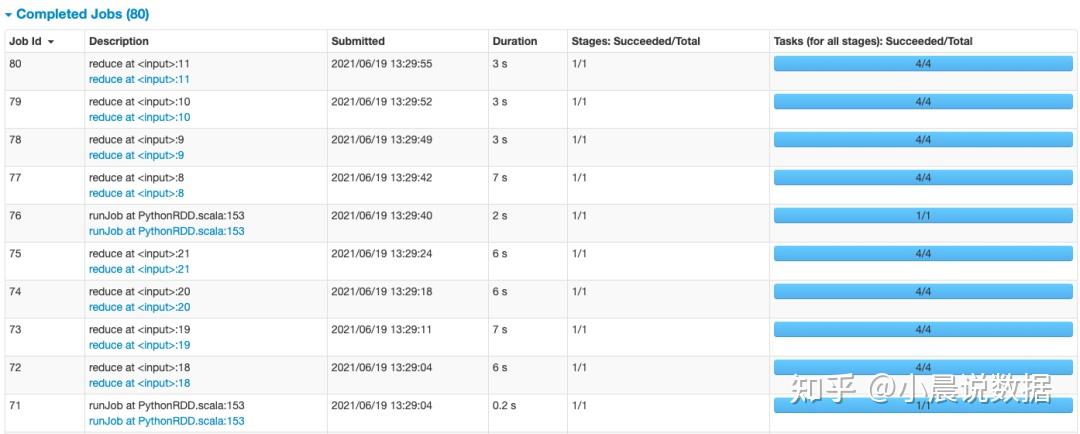Click job 76 task progress bar 1/1
The height and width of the screenshot is (434, 1080).
click(922, 216)
